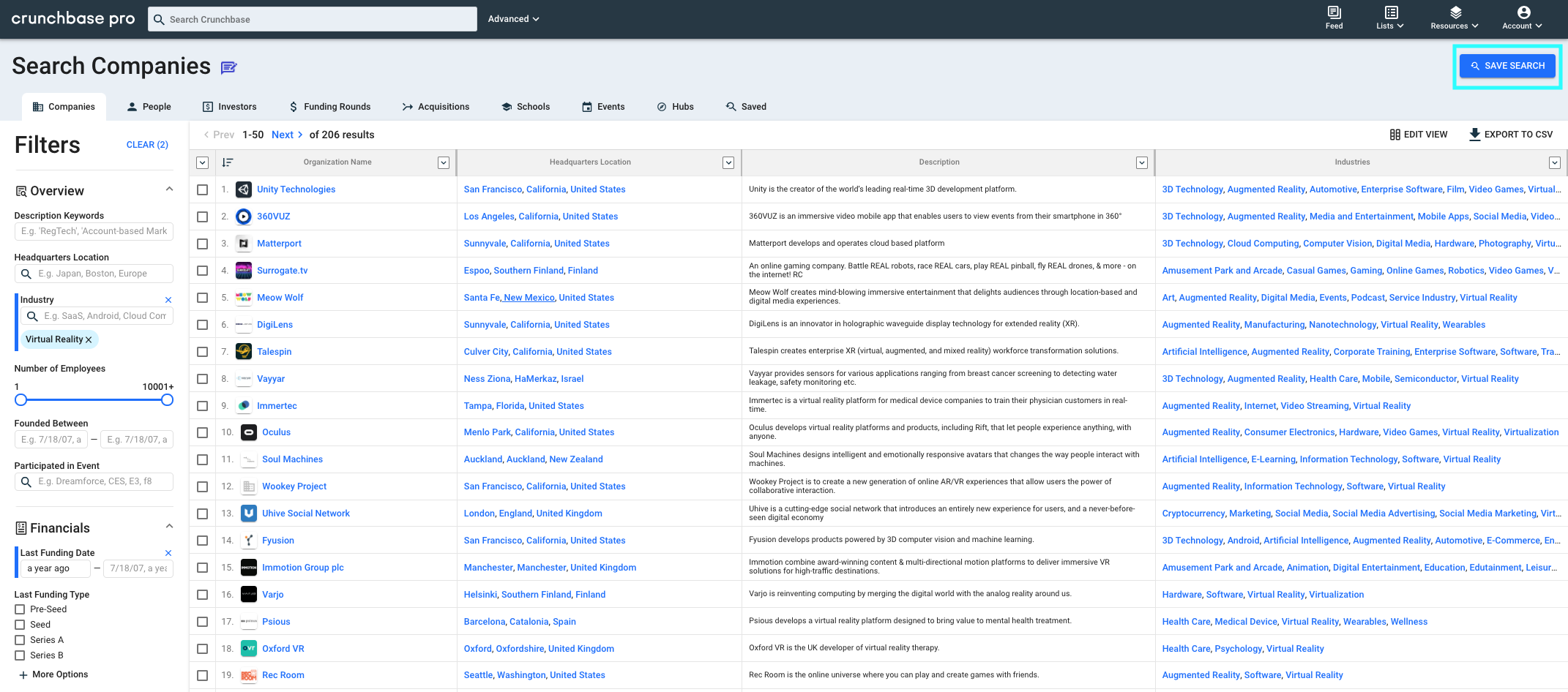1568x692 pixels.
Task: Collapse the Financials filter section
Action: click(170, 527)
